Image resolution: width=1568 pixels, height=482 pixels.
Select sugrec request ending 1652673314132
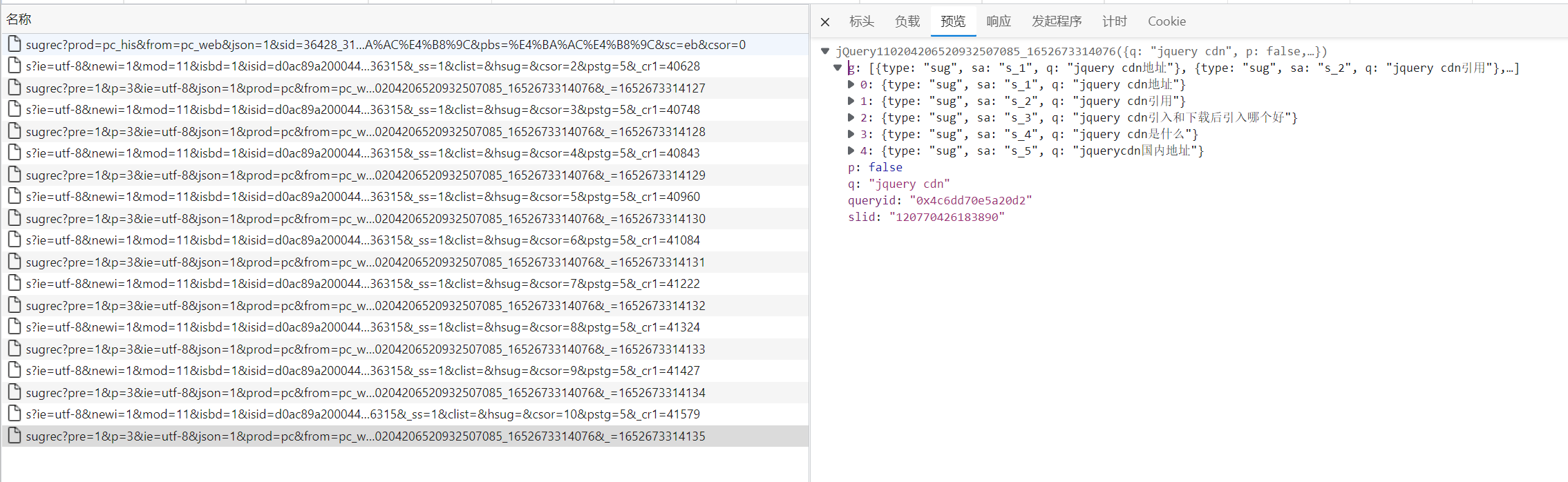405,306
